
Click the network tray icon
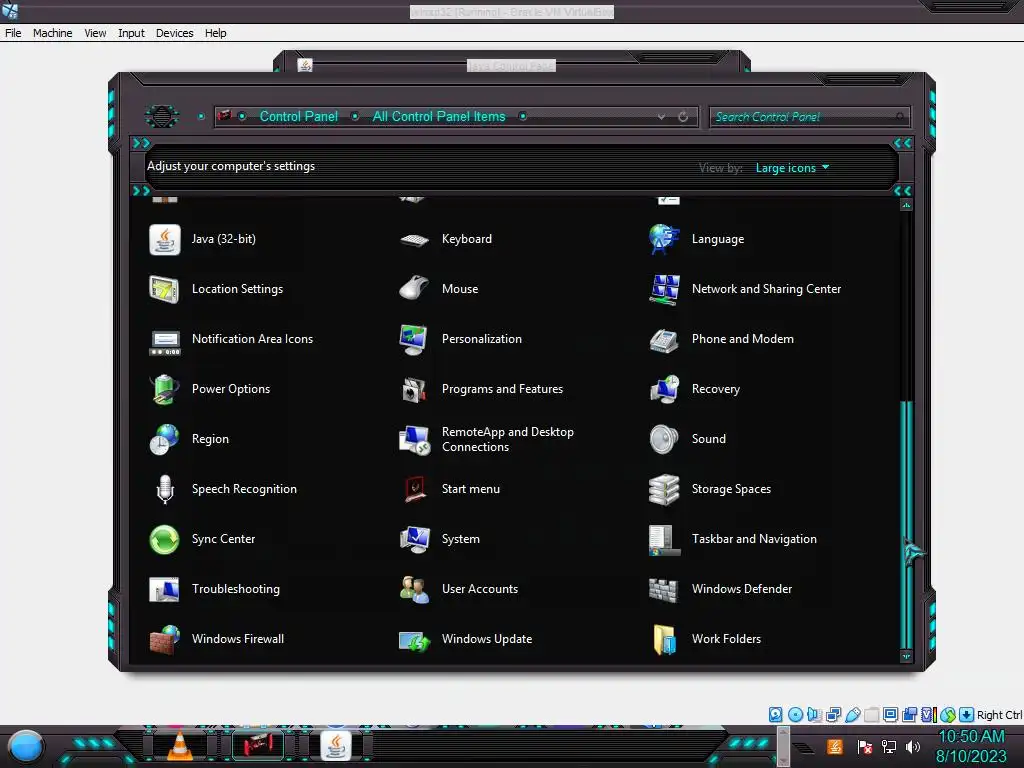[x=888, y=746]
